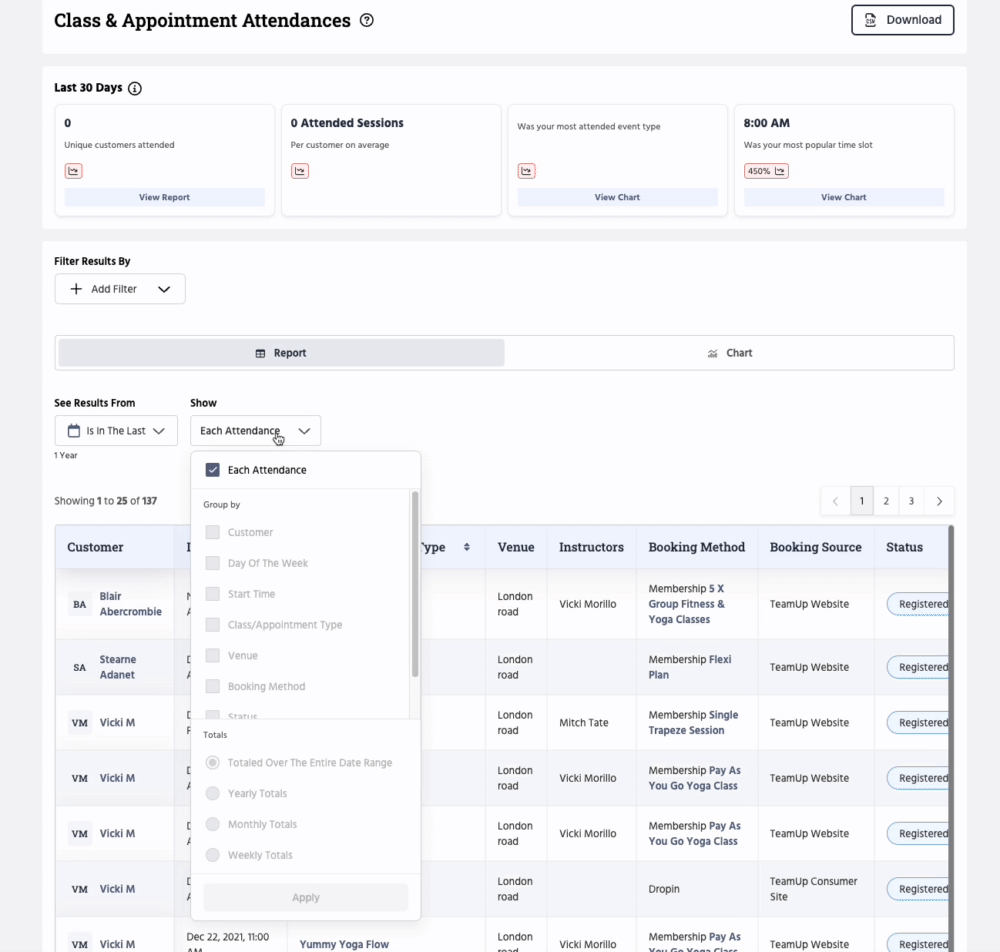The width and height of the screenshot is (1000, 952).
Task: Click the help question mark icon beside title
Action: (x=366, y=20)
